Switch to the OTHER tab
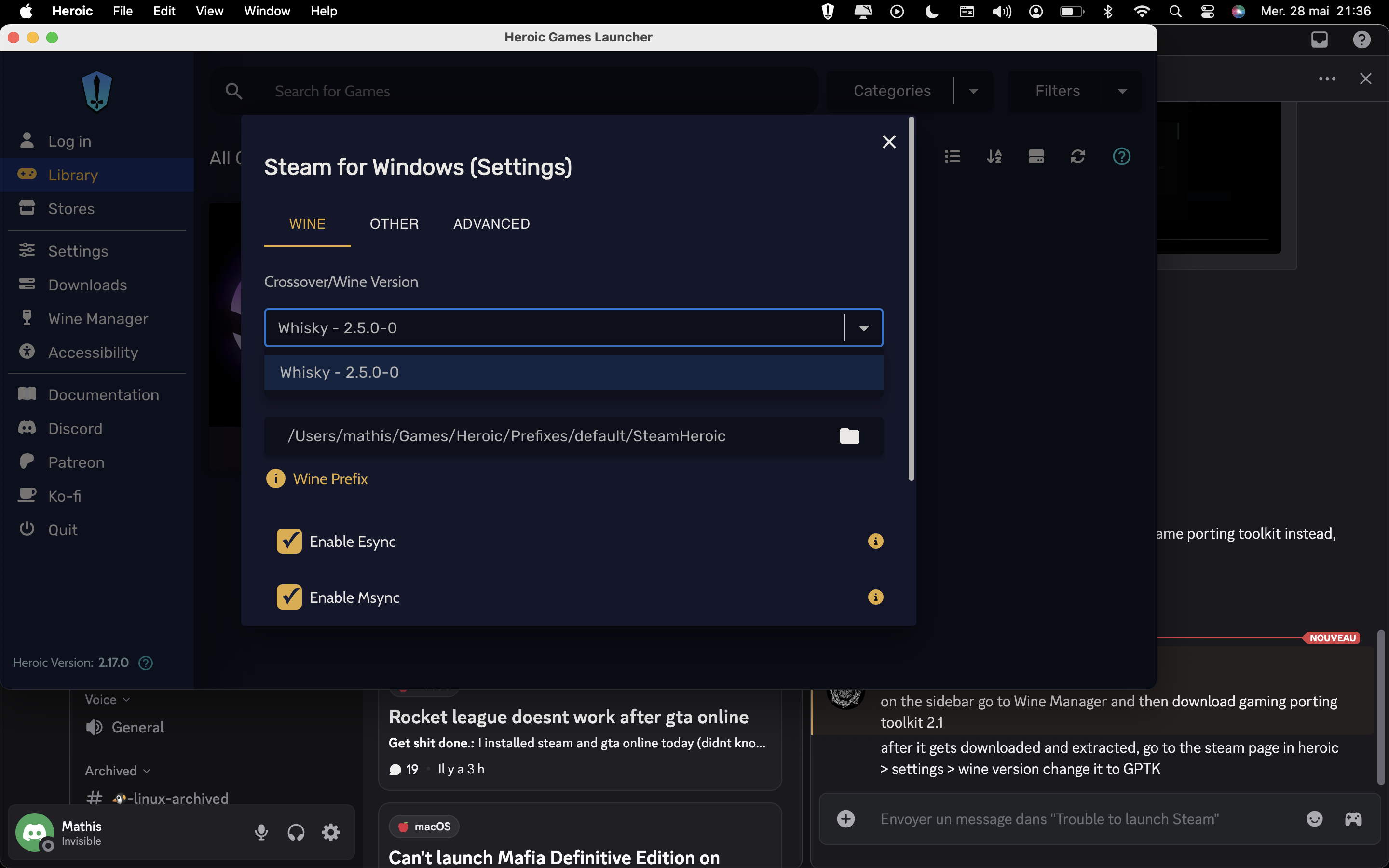The width and height of the screenshot is (1389, 868). [x=395, y=224]
